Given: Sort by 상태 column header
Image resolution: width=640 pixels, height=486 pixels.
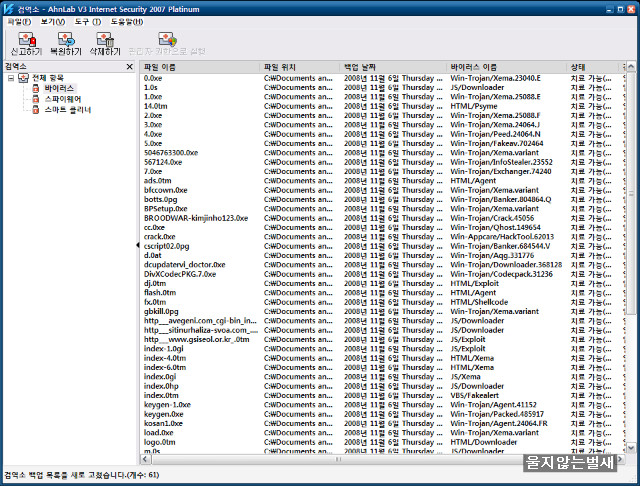Looking at the screenshot, I should [x=593, y=67].
